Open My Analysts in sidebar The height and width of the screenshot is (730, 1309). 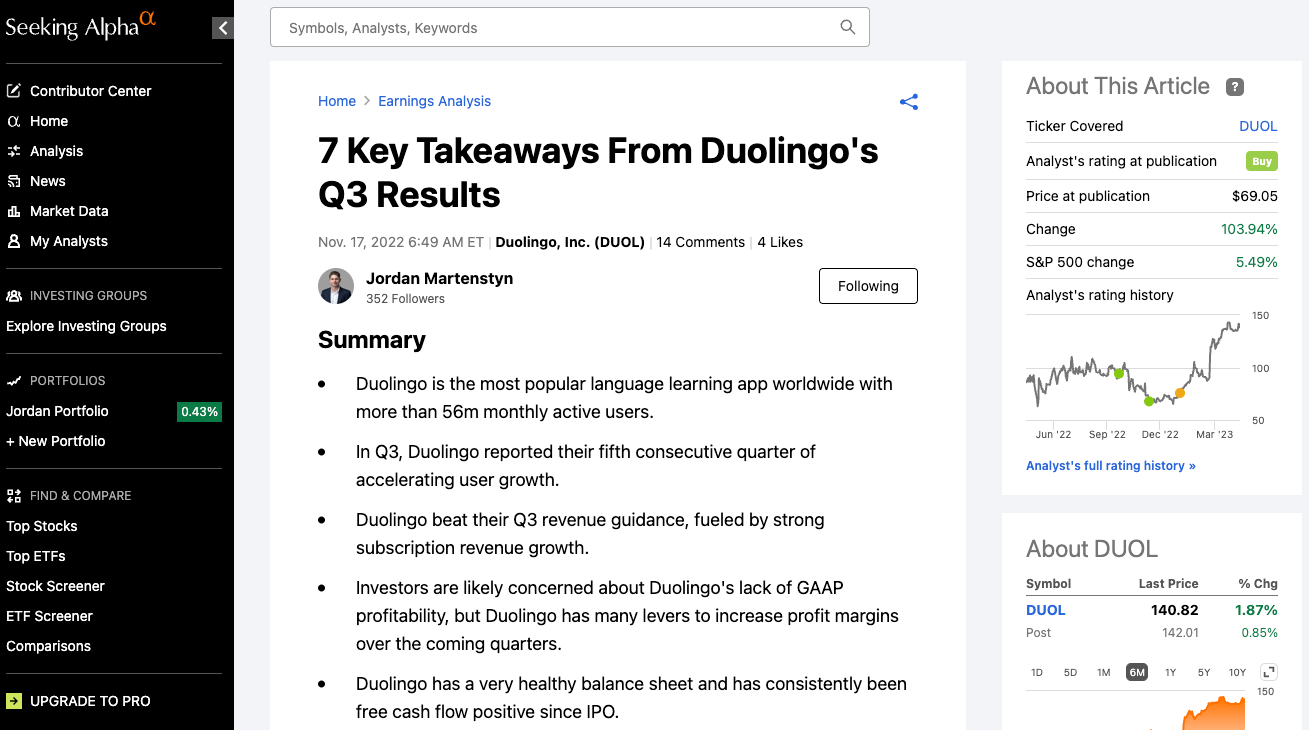point(69,241)
